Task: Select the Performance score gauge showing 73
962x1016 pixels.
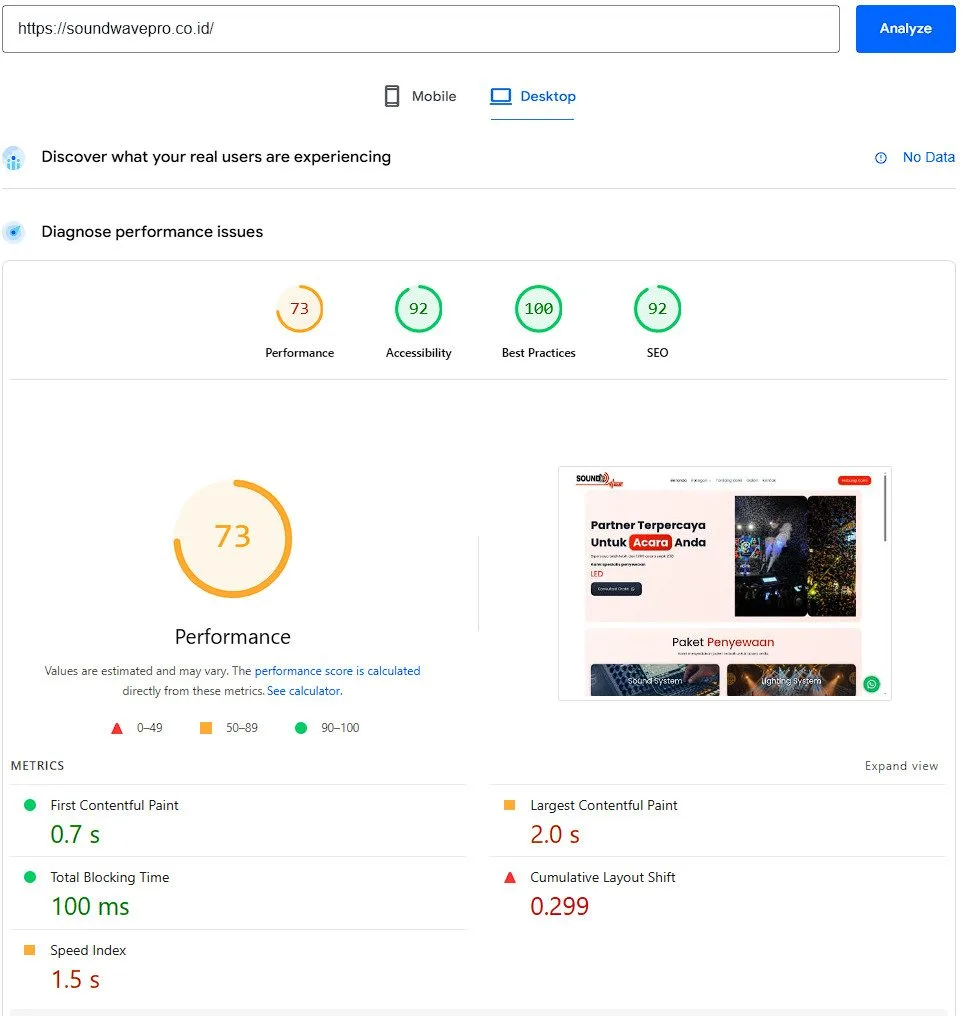Action: point(299,309)
